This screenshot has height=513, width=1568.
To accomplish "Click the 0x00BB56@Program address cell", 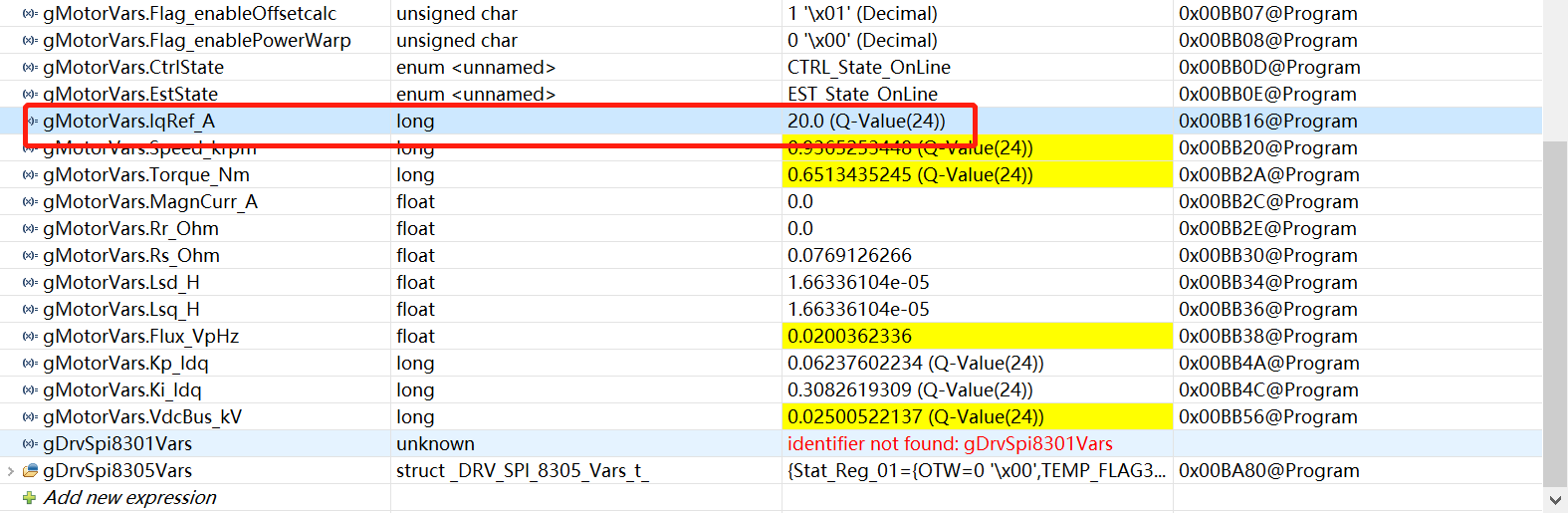I will 1268,417.
